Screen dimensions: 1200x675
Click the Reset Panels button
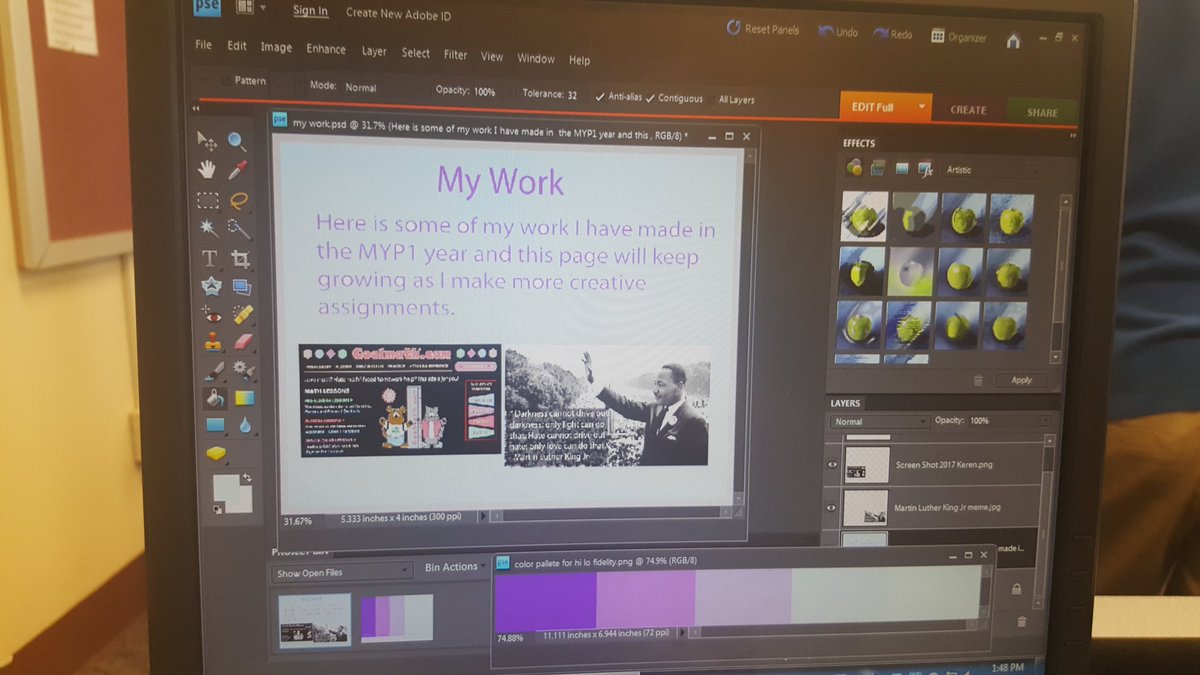(763, 29)
